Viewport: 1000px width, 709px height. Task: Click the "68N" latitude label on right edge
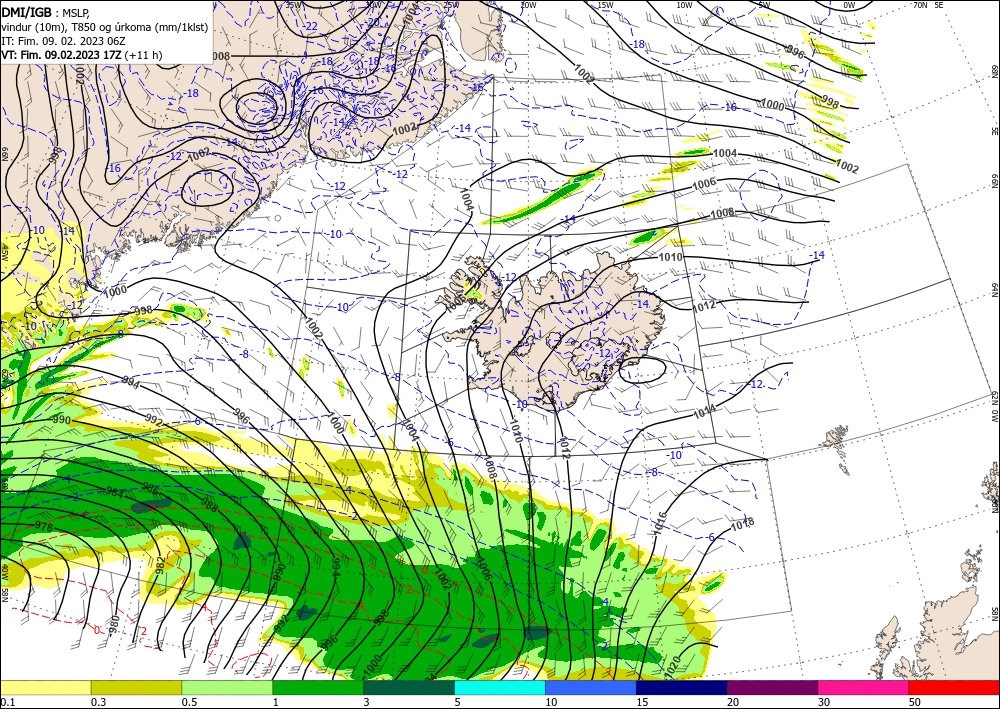click(994, 70)
